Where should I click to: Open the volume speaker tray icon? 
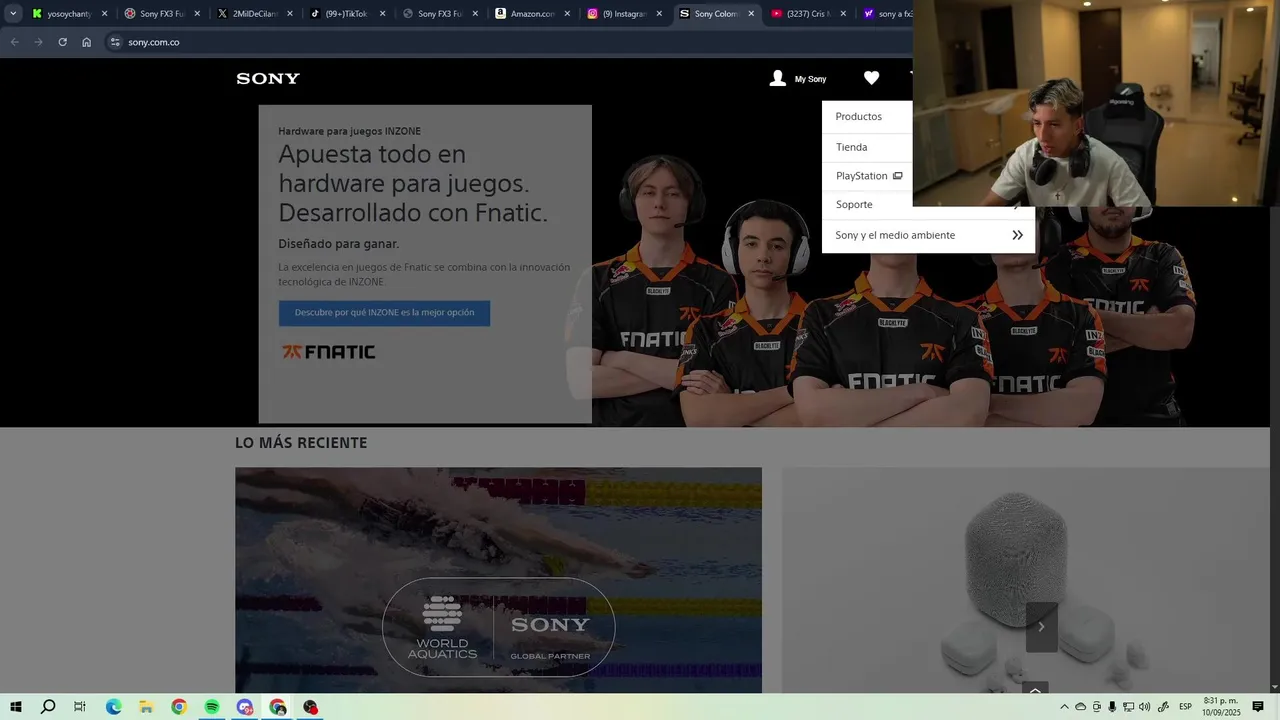[1144, 707]
